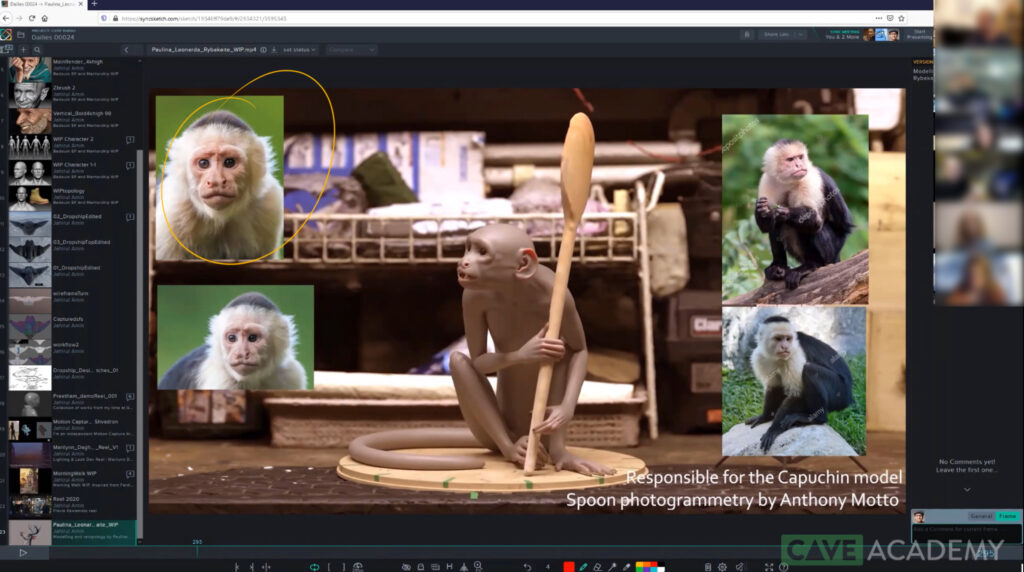Open the list view mode icon above thumbnails

click(7, 50)
